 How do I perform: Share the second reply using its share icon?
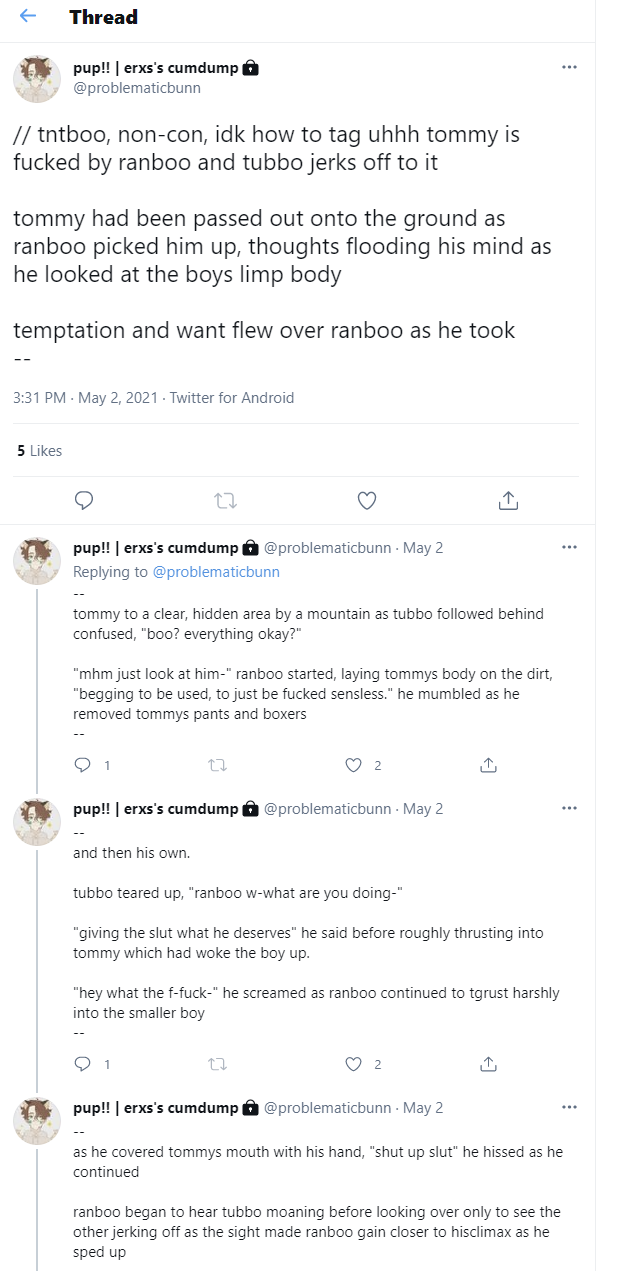coord(489,1064)
